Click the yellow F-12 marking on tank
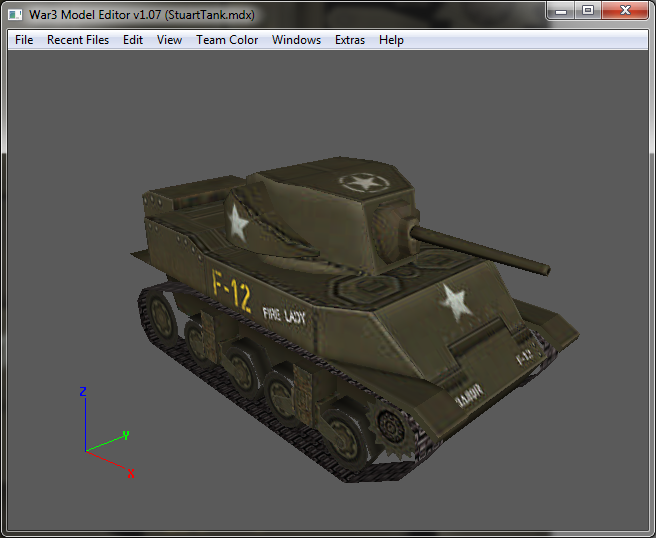The width and height of the screenshot is (656, 538). coord(231,290)
